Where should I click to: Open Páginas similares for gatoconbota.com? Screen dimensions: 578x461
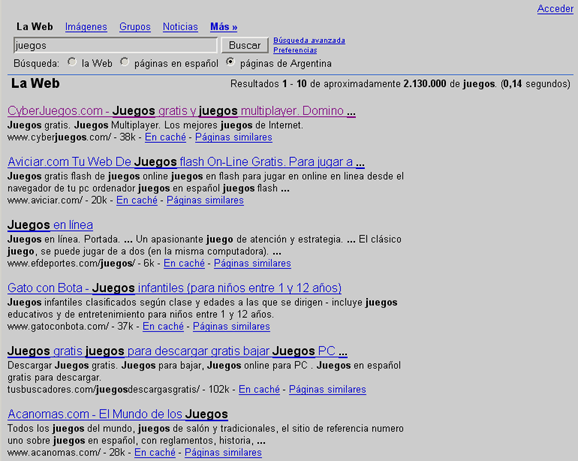[231, 326]
